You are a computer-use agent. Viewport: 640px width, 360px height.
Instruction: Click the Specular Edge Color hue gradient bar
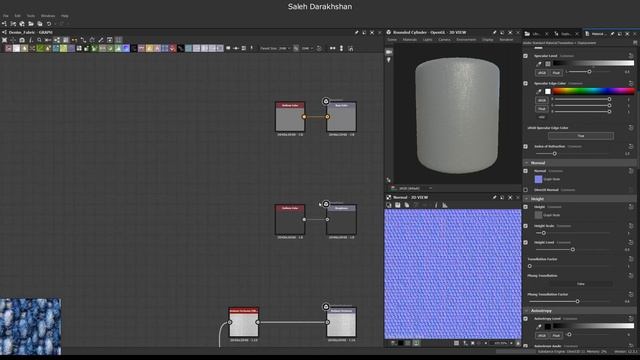point(593,91)
